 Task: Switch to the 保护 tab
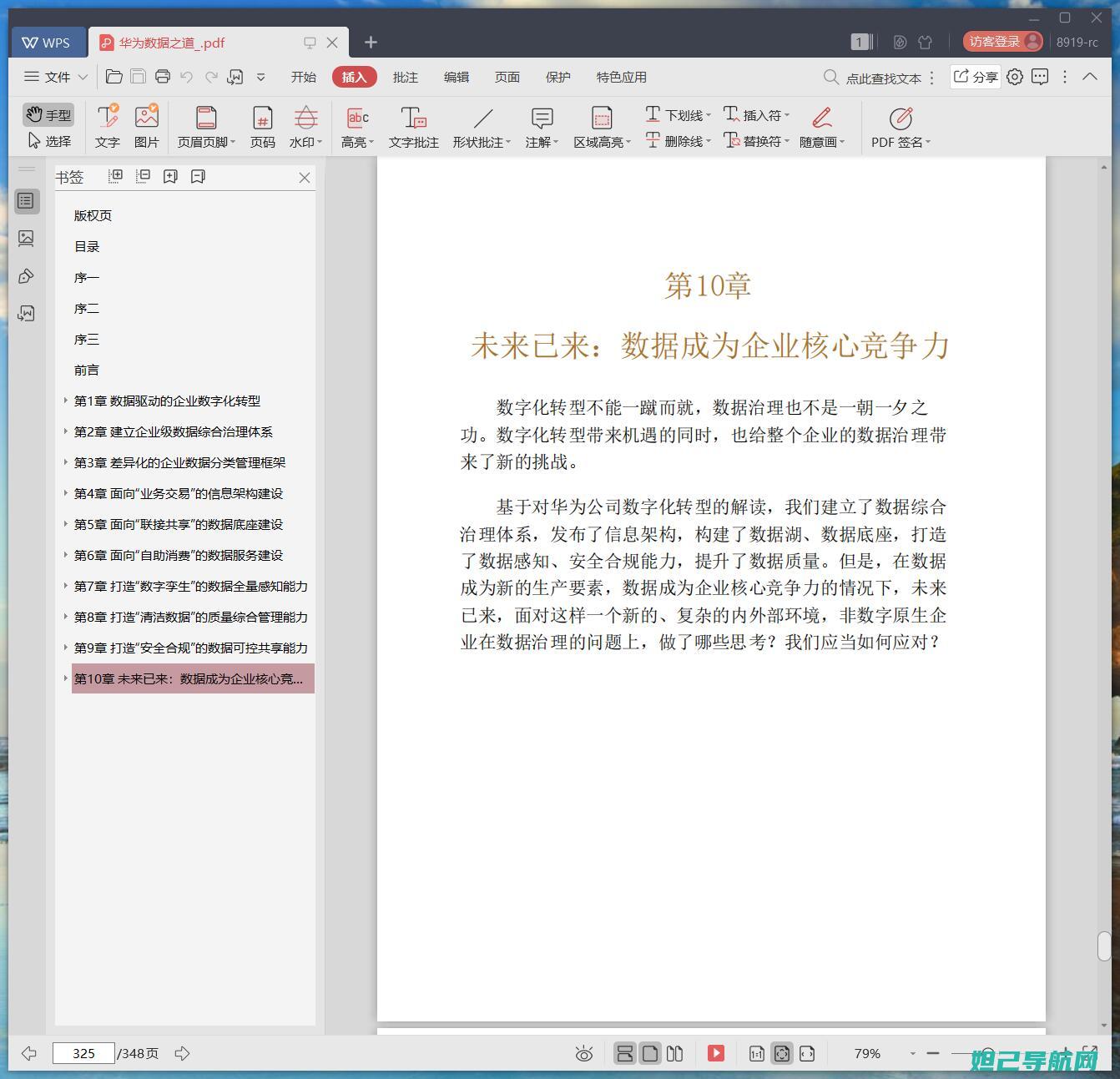557,77
